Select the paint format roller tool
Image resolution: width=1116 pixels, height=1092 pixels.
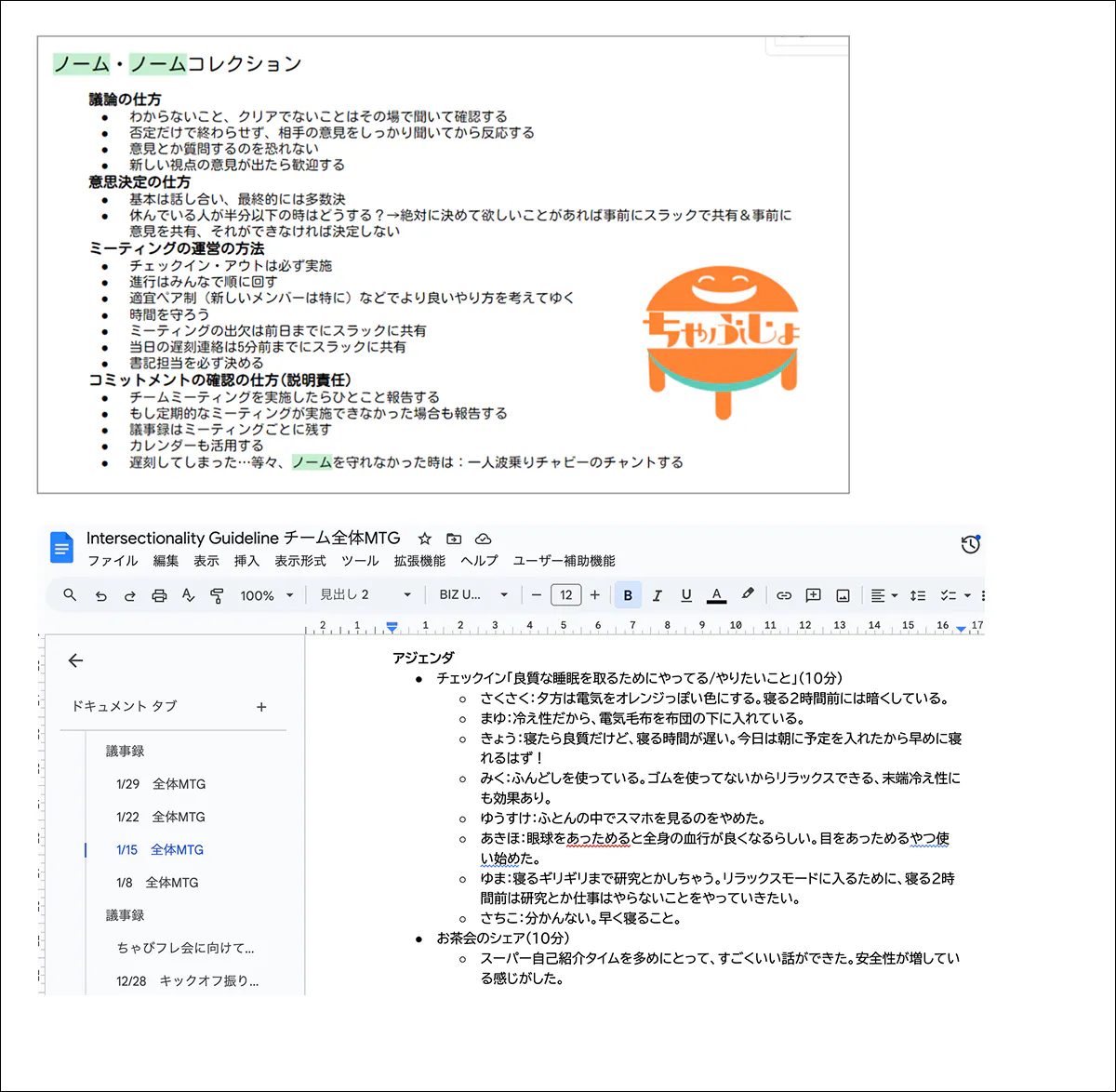click(217, 595)
